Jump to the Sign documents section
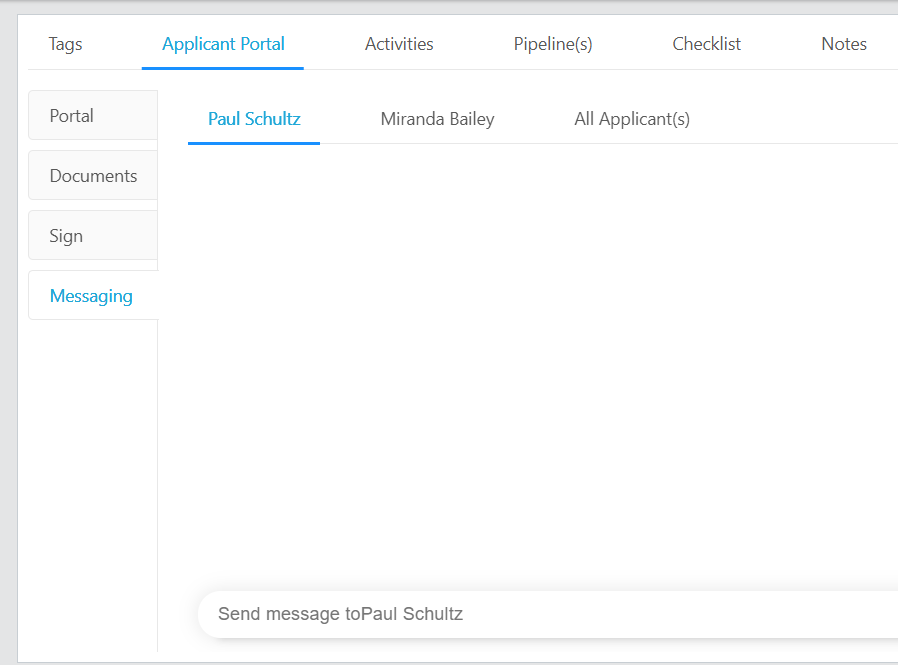 click(x=93, y=235)
